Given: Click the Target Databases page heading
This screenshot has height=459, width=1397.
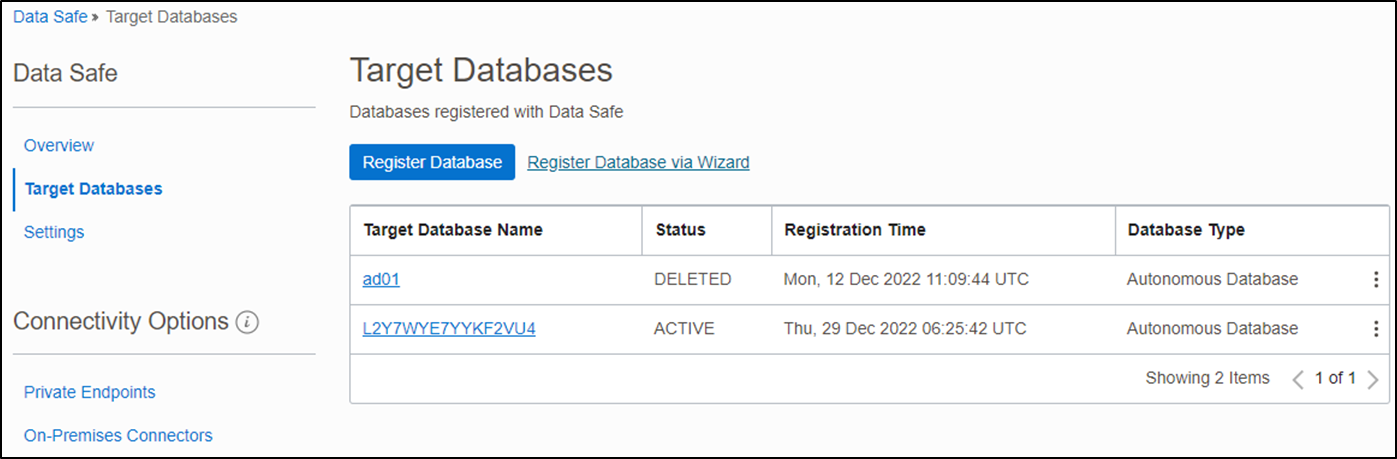Looking at the screenshot, I should click(481, 71).
